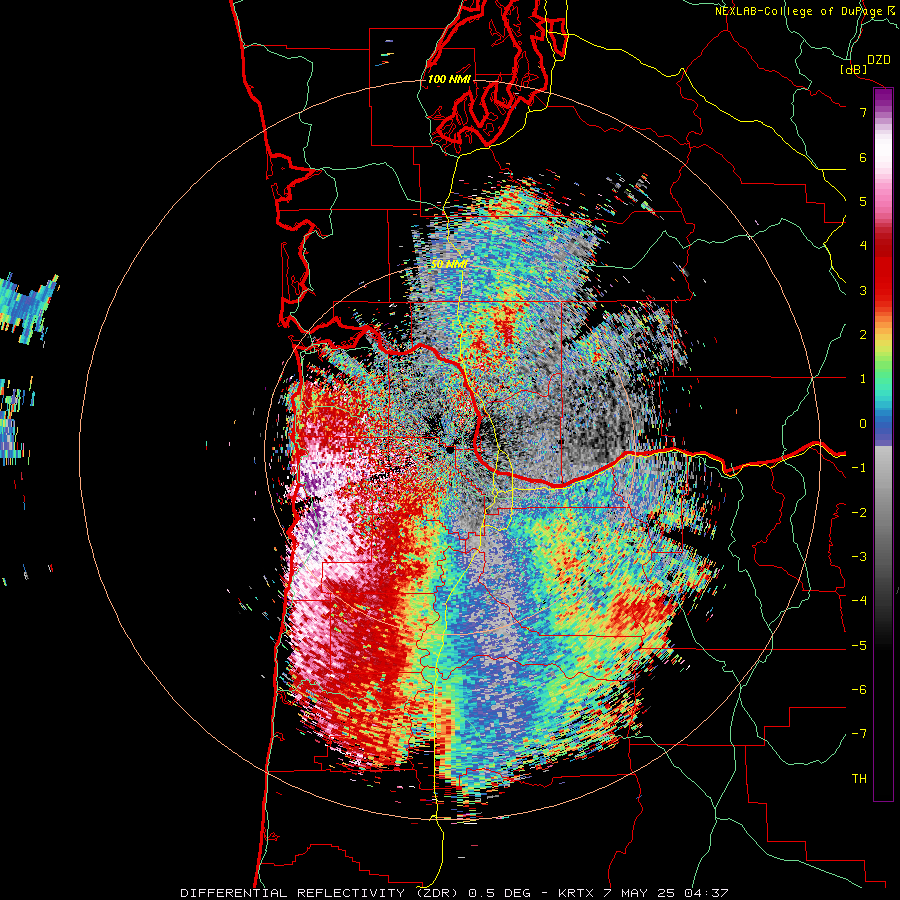Pick the red segment of the color bar
Image resolution: width=900 pixels, height=900 pixels.
[x=883, y=270]
